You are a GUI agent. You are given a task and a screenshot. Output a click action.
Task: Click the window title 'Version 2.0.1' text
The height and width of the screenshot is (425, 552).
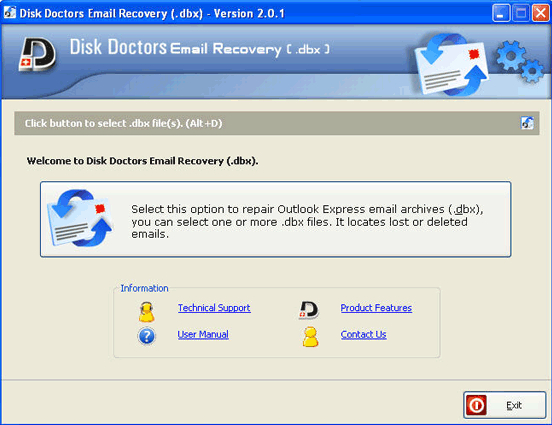249,14
